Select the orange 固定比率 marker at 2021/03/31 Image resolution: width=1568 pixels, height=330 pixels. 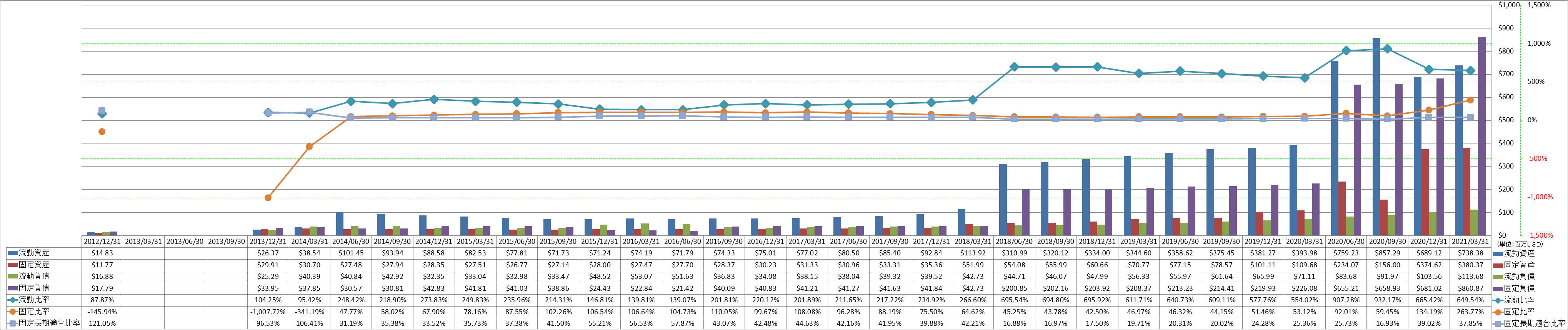pos(1470,100)
